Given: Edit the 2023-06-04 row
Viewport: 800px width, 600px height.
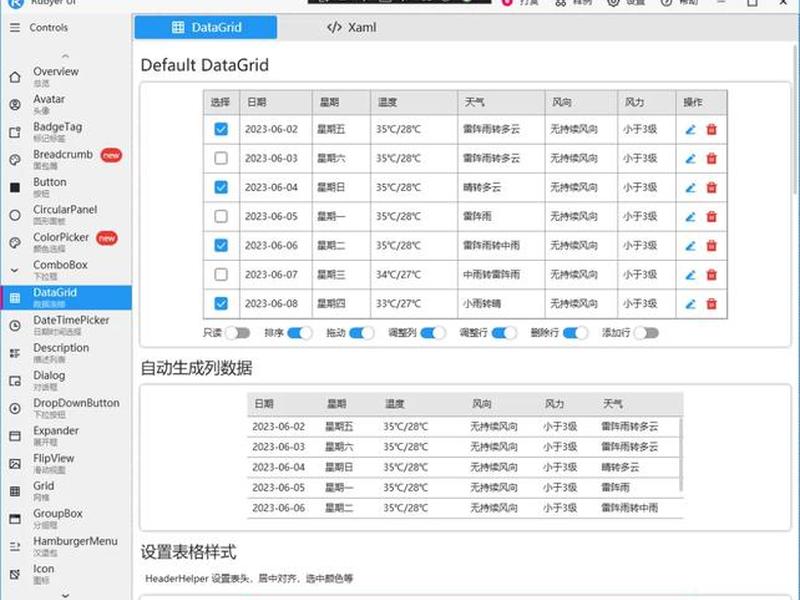Looking at the screenshot, I should [x=690, y=188].
